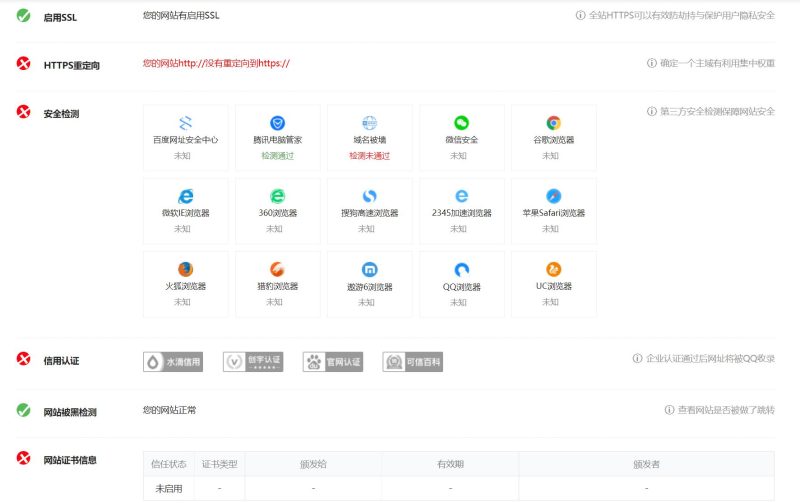The width and height of the screenshot is (800, 503).
Task: Click the 检测通过 status under 腾讯电脑管家
Action: click(x=278, y=156)
